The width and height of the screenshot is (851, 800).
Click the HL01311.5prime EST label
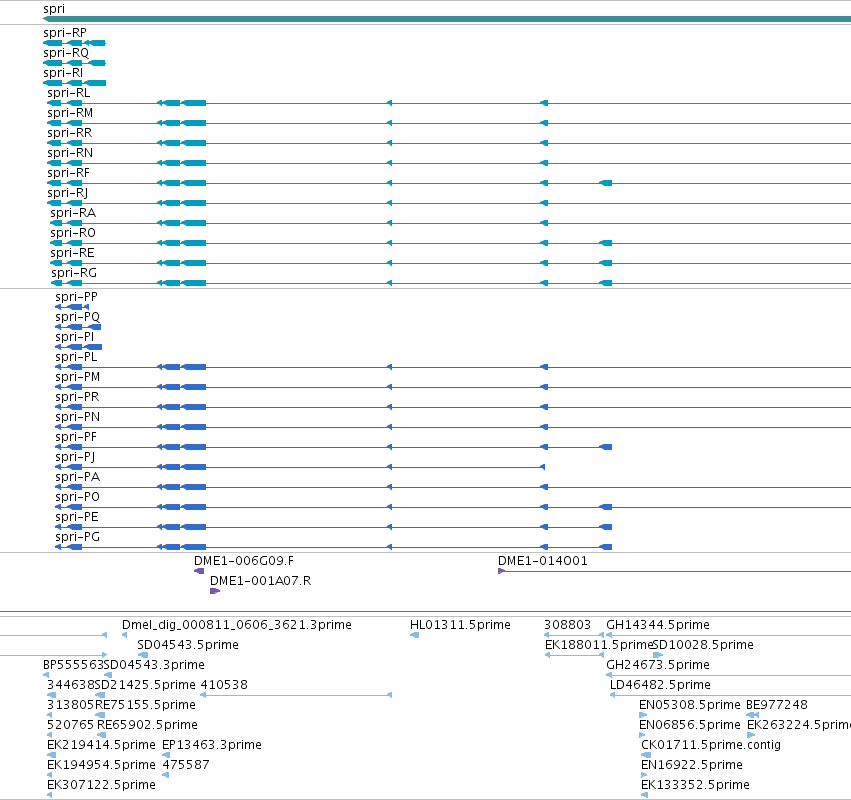(x=460, y=625)
